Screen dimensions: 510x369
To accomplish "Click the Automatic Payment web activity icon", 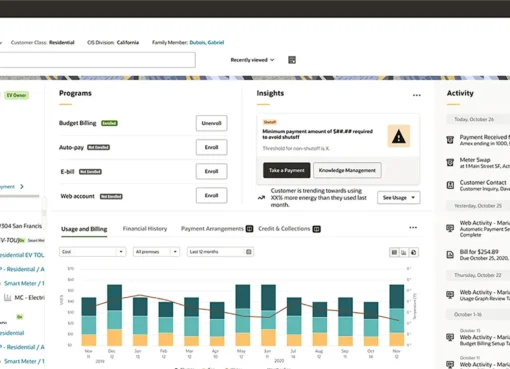I will [x=450, y=228].
